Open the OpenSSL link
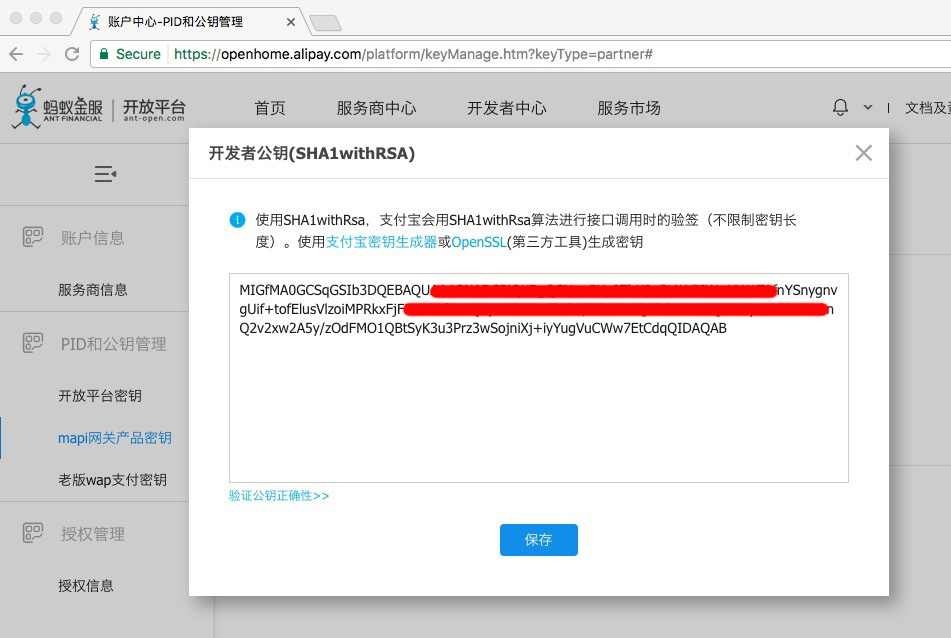Image resolution: width=951 pixels, height=638 pixels. click(478, 242)
